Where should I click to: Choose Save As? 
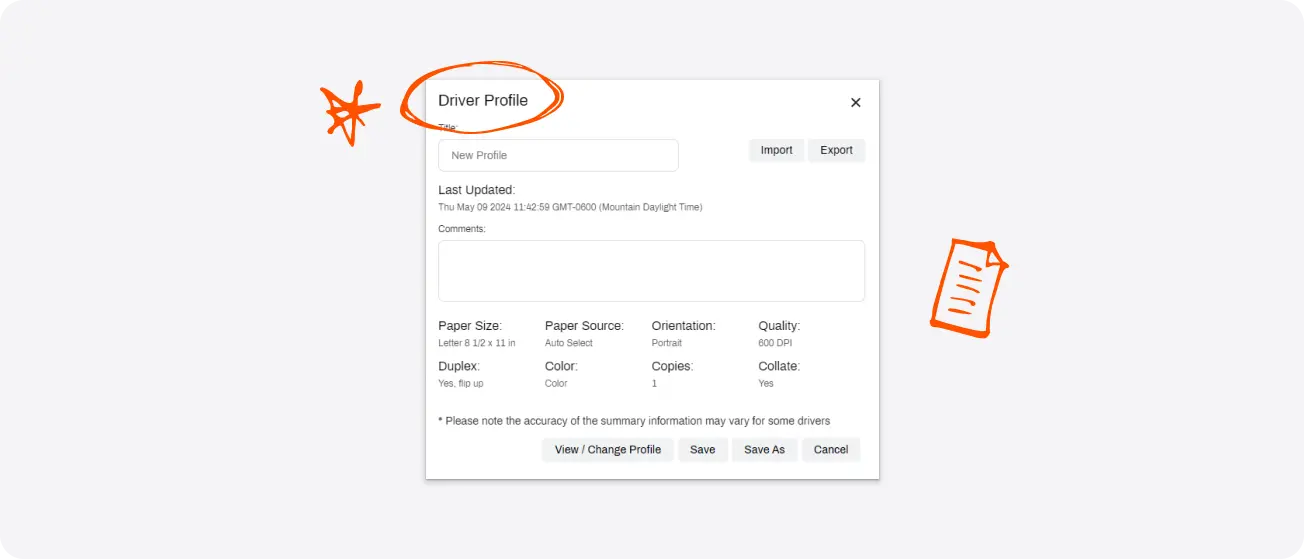tap(764, 450)
